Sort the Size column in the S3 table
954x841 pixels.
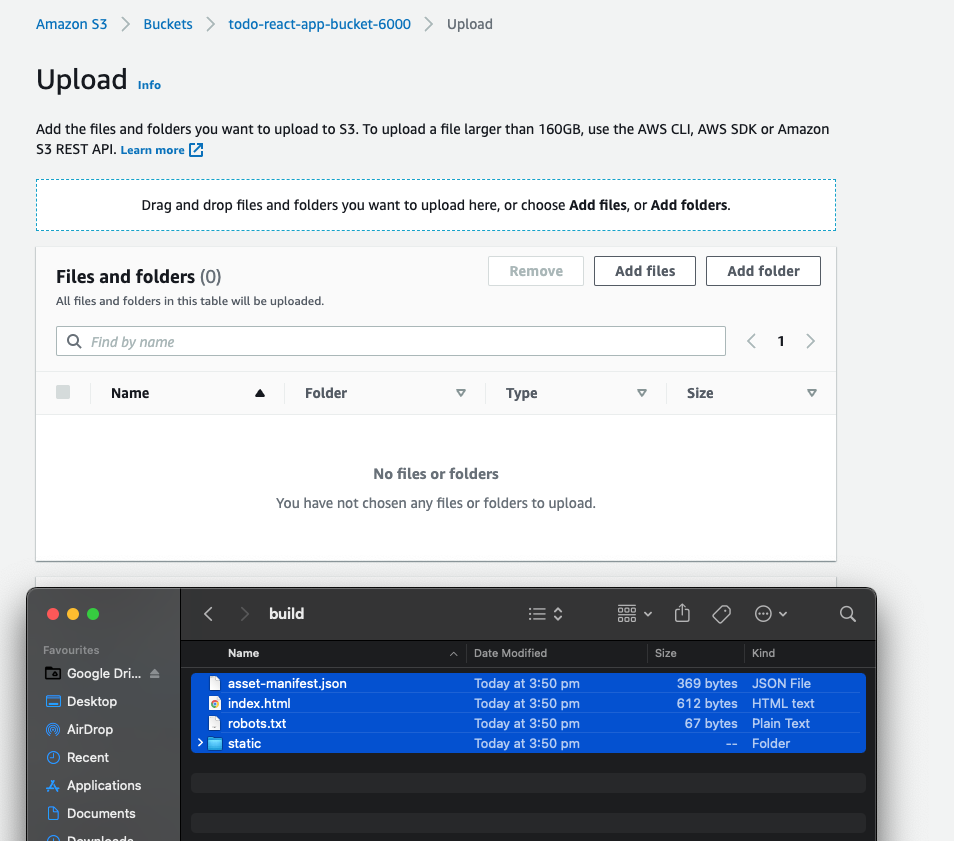tap(811, 393)
